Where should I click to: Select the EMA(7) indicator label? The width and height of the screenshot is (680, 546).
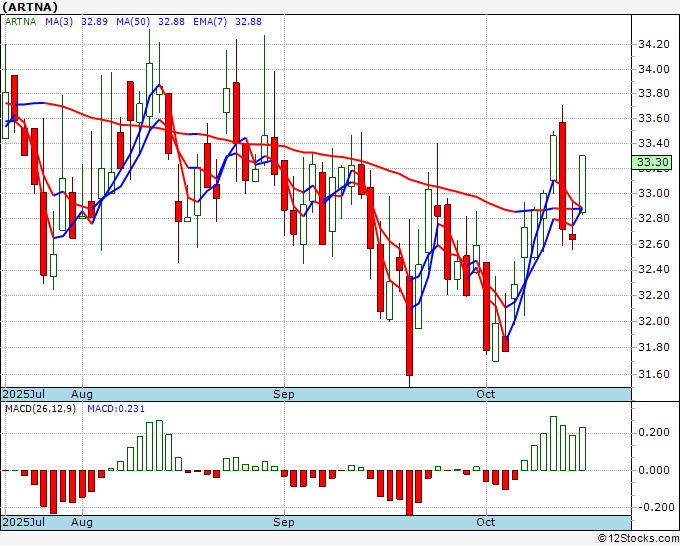(x=210, y=22)
